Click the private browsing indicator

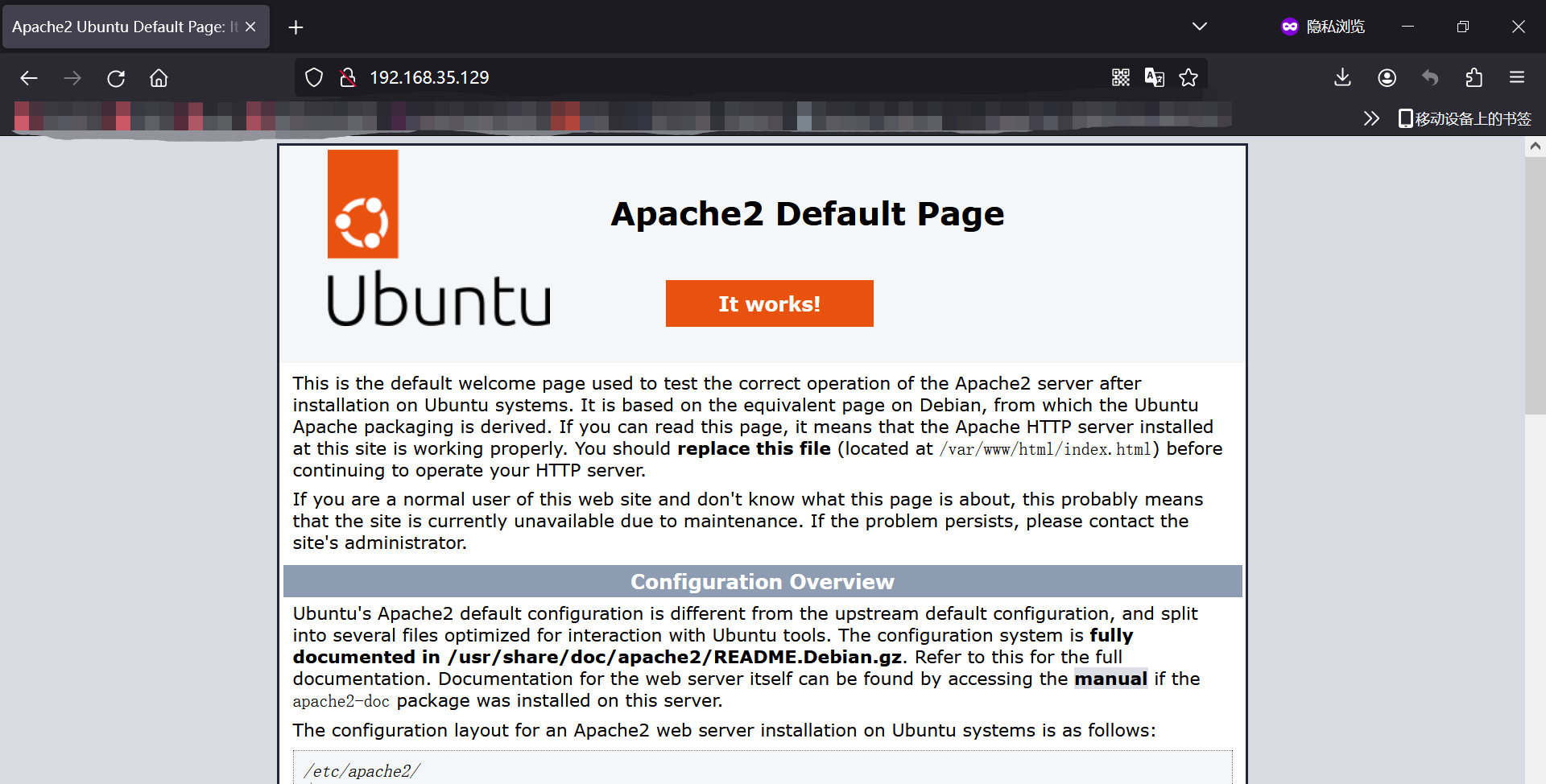coord(1323,27)
